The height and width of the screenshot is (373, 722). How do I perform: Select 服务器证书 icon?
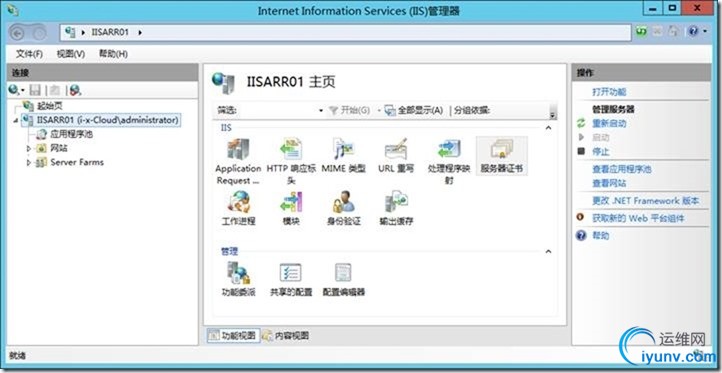tap(501, 156)
